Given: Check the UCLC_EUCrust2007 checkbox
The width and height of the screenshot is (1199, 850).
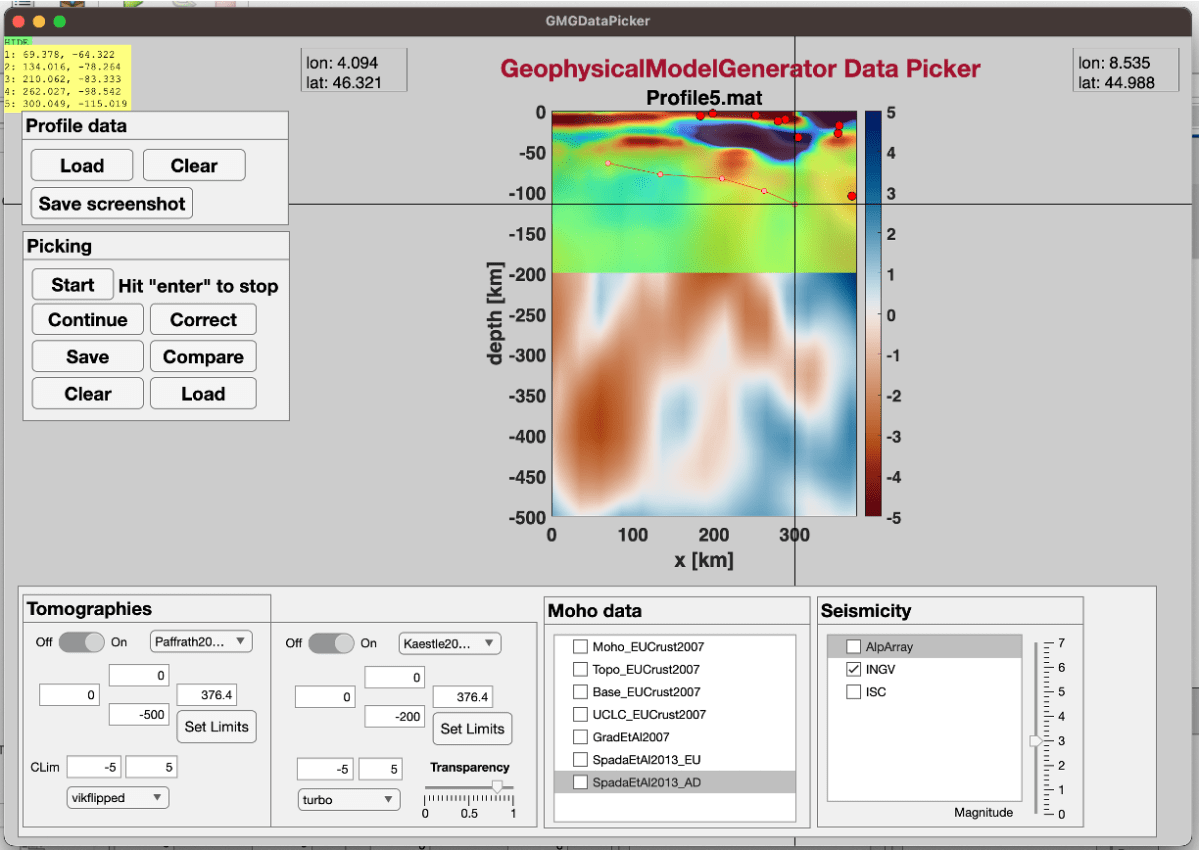Looking at the screenshot, I should pyautogui.click(x=580, y=714).
